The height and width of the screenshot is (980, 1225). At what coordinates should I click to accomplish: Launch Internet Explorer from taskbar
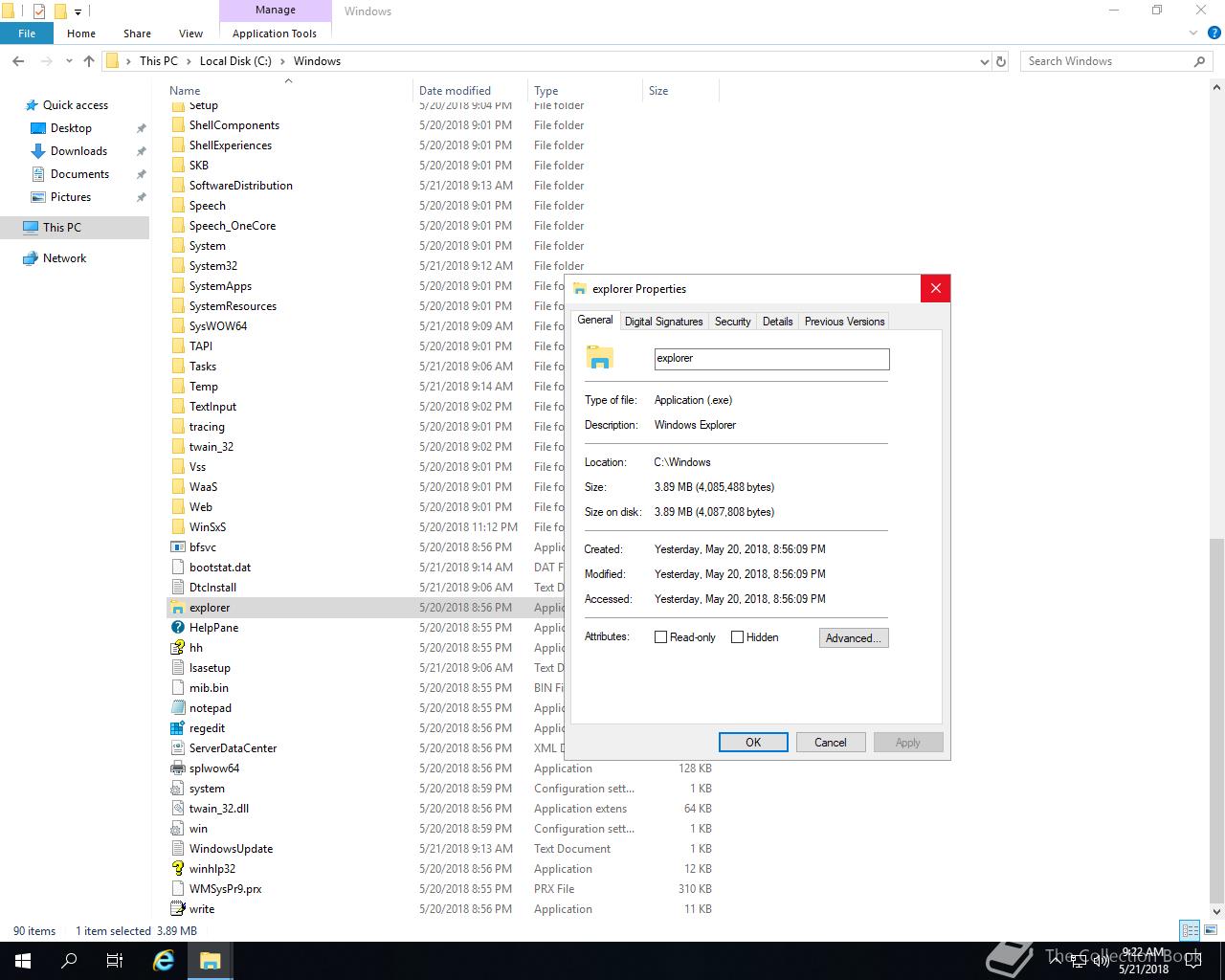coord(164,961)
